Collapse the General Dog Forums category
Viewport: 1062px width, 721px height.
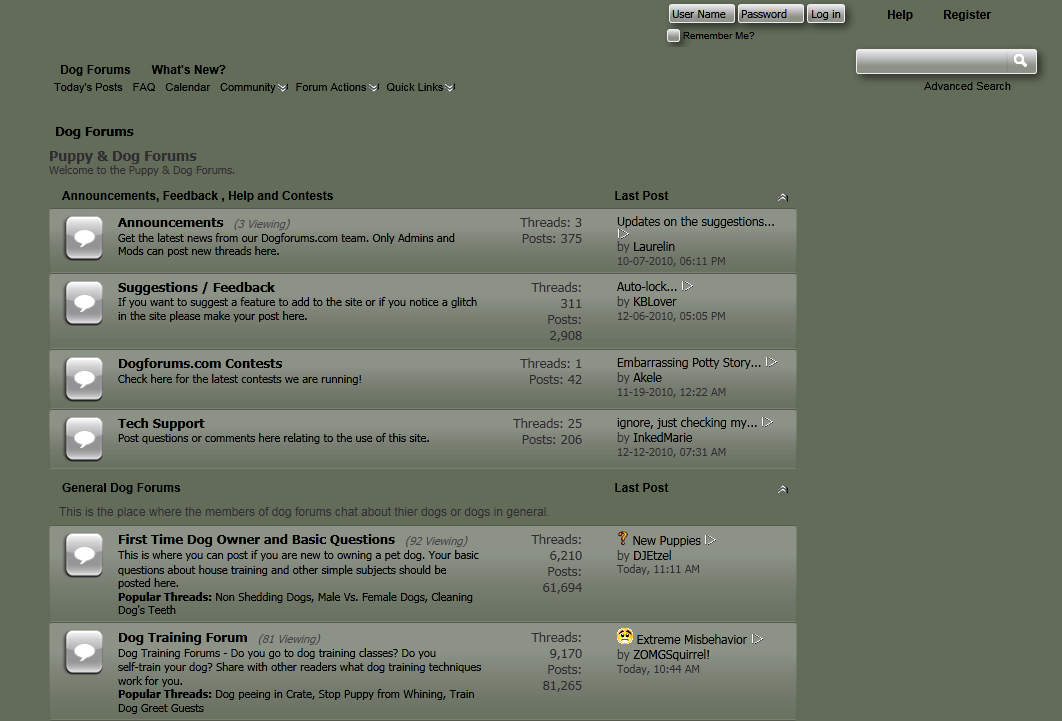tap(782, 489)
